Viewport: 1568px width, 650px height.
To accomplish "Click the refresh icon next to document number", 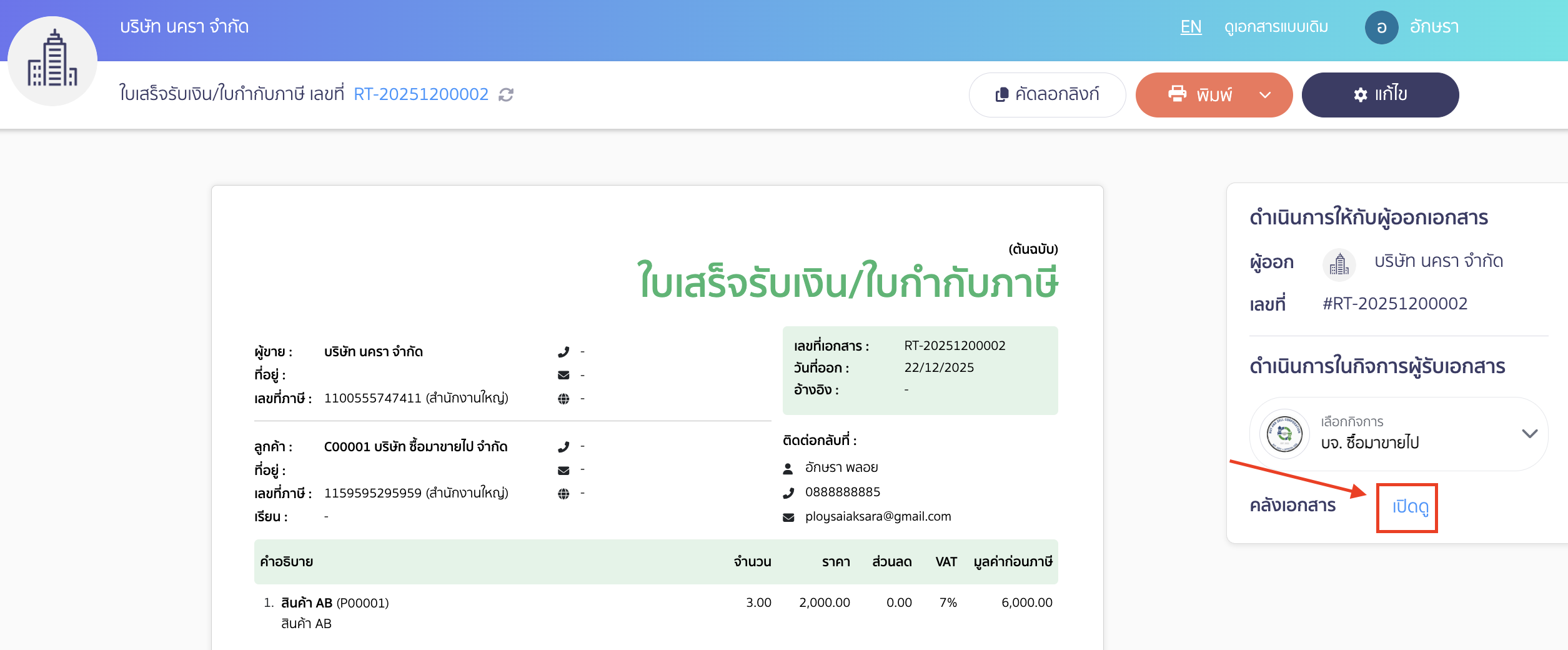I will coord(506,94).
